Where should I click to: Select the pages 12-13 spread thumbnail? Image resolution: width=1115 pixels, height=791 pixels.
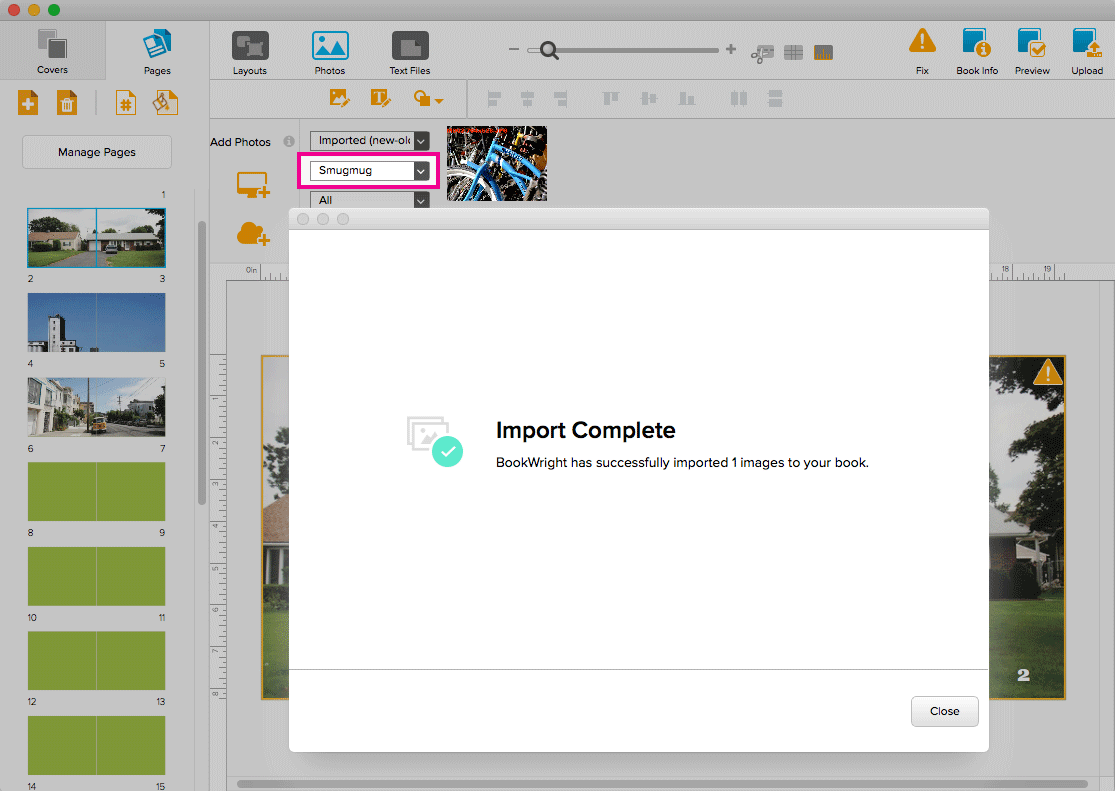point(97,661)
